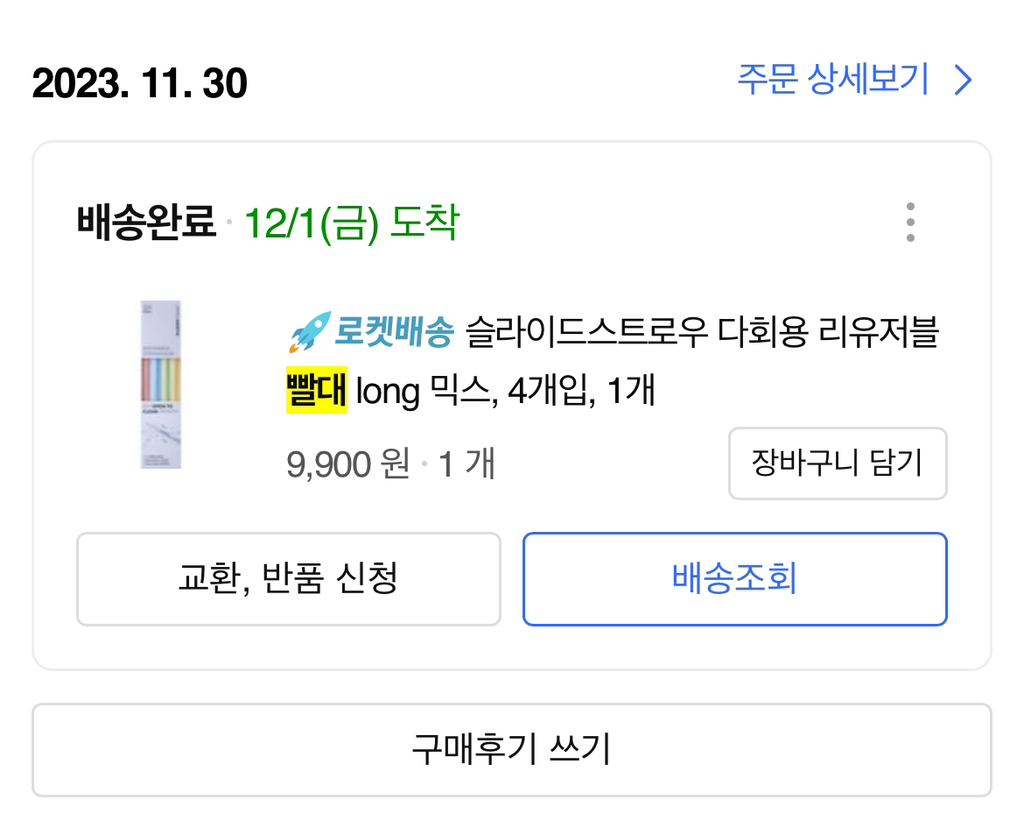Click the green 12/1(금) 도착 arrival date

[353, 223]
